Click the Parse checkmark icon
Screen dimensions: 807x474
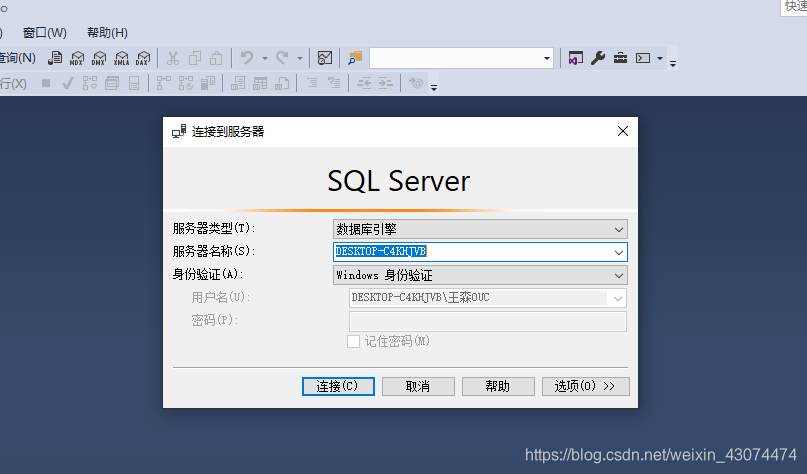click(67, 83)
